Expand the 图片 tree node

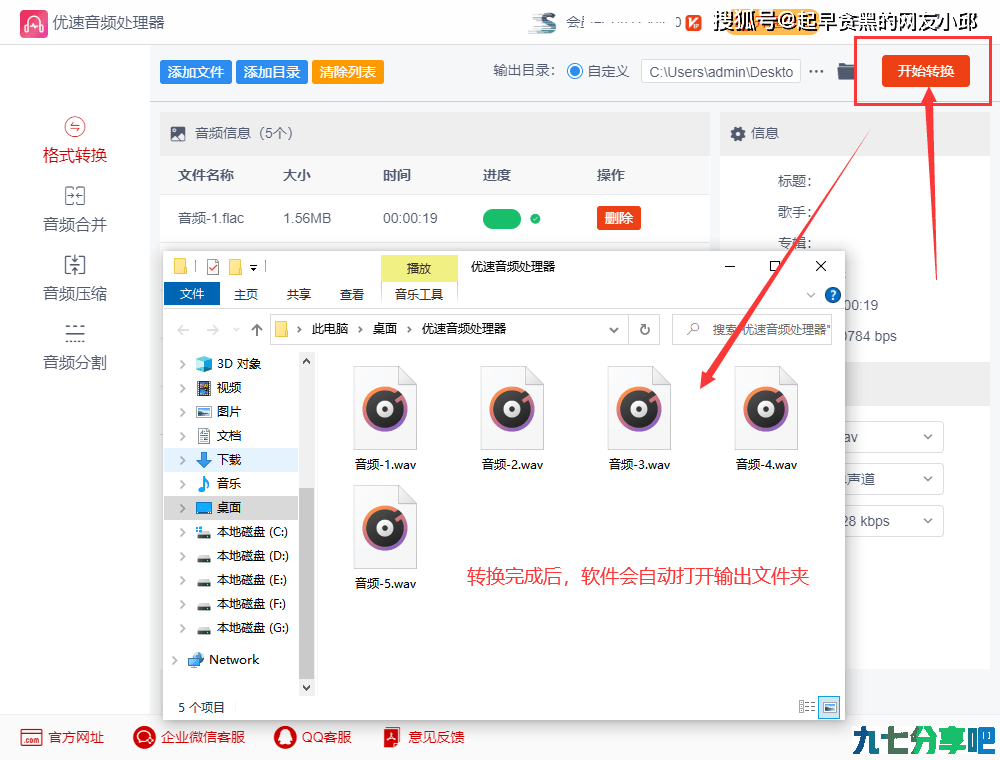[182, 412]
